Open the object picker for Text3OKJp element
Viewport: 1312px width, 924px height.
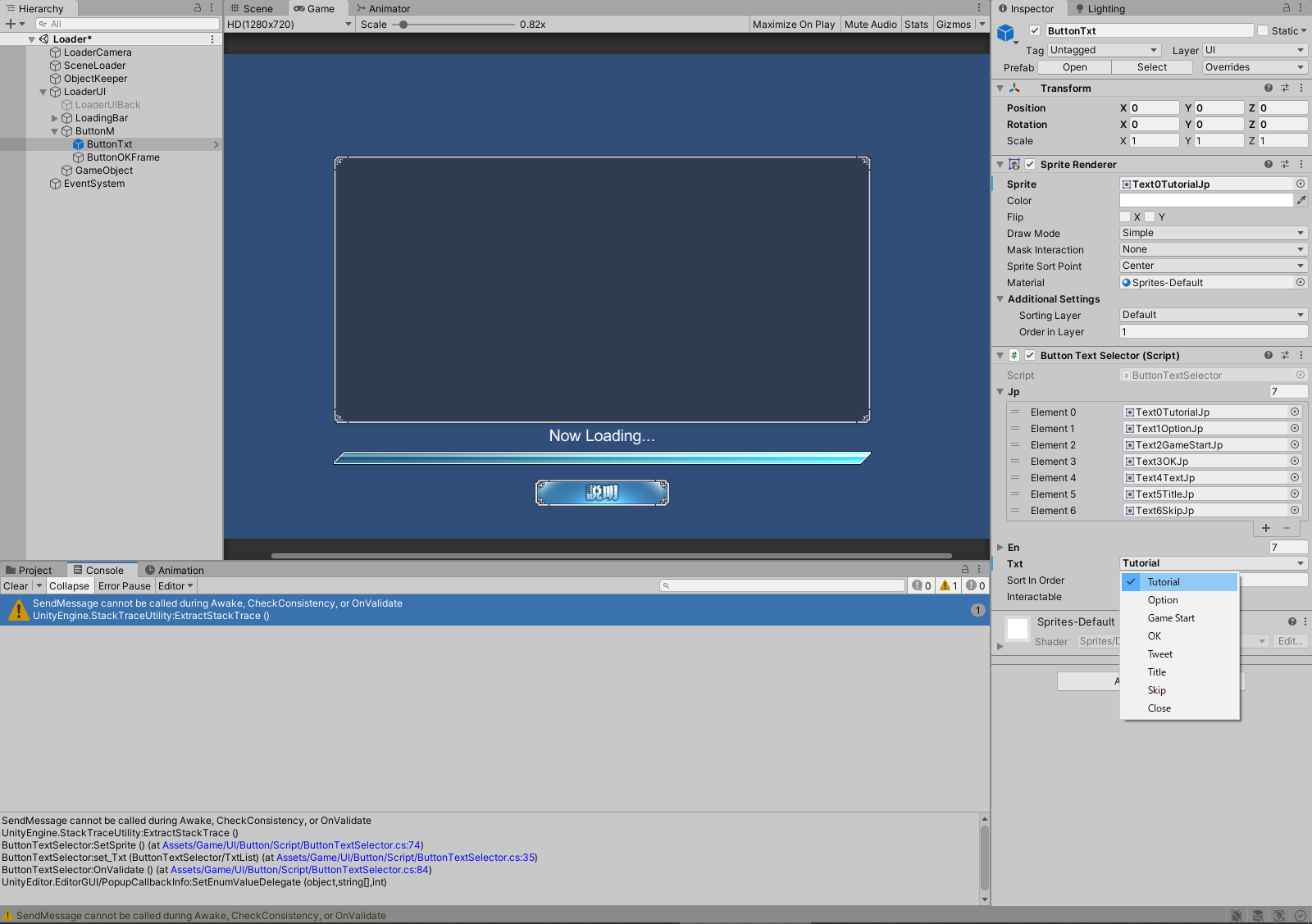pyautogui.click(x=1295, y=461)
